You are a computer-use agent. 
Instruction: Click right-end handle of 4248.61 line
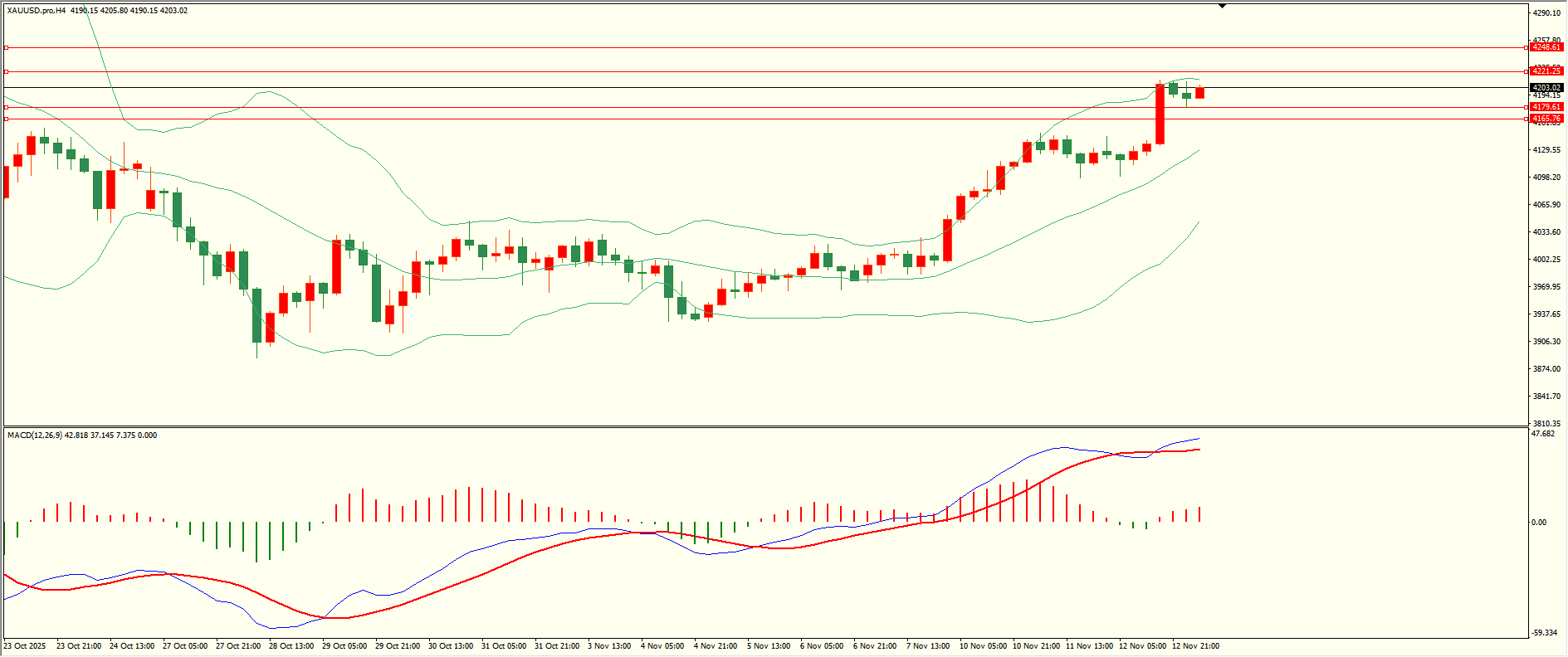coord(1526,48)
